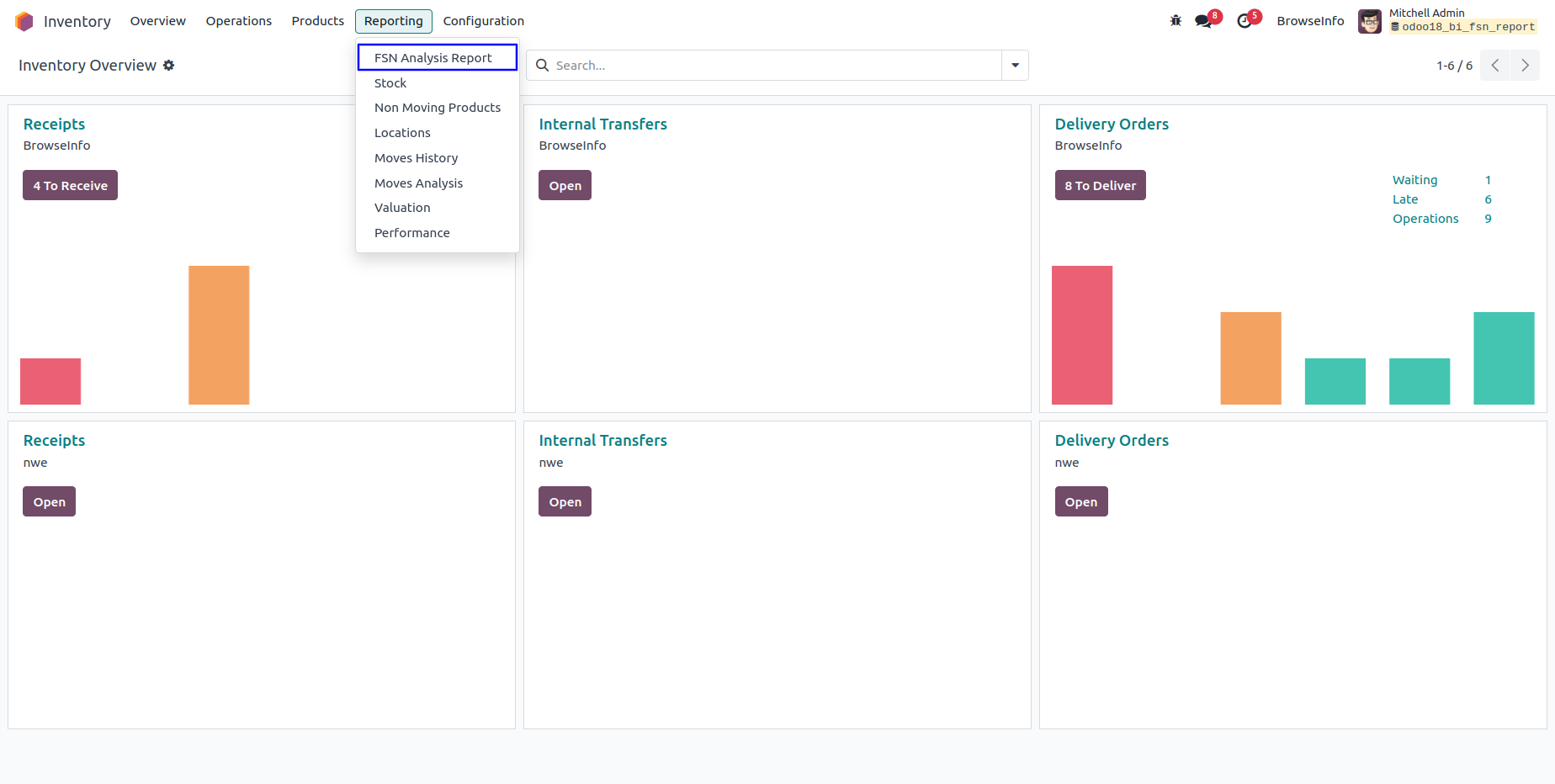This screenshot has height=784, width=1555.
Task: Choose Non Moving Products from menu
Action: 438,108
